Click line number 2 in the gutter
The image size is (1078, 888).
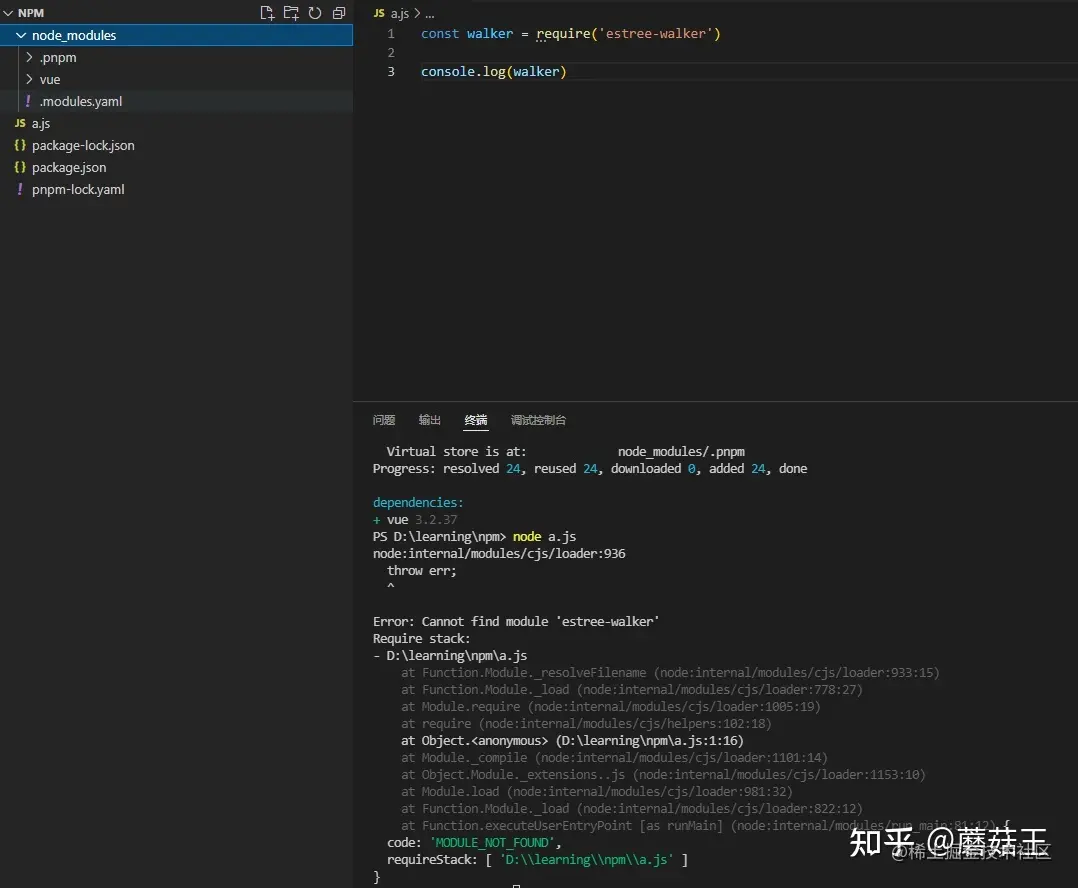(390, 53)
